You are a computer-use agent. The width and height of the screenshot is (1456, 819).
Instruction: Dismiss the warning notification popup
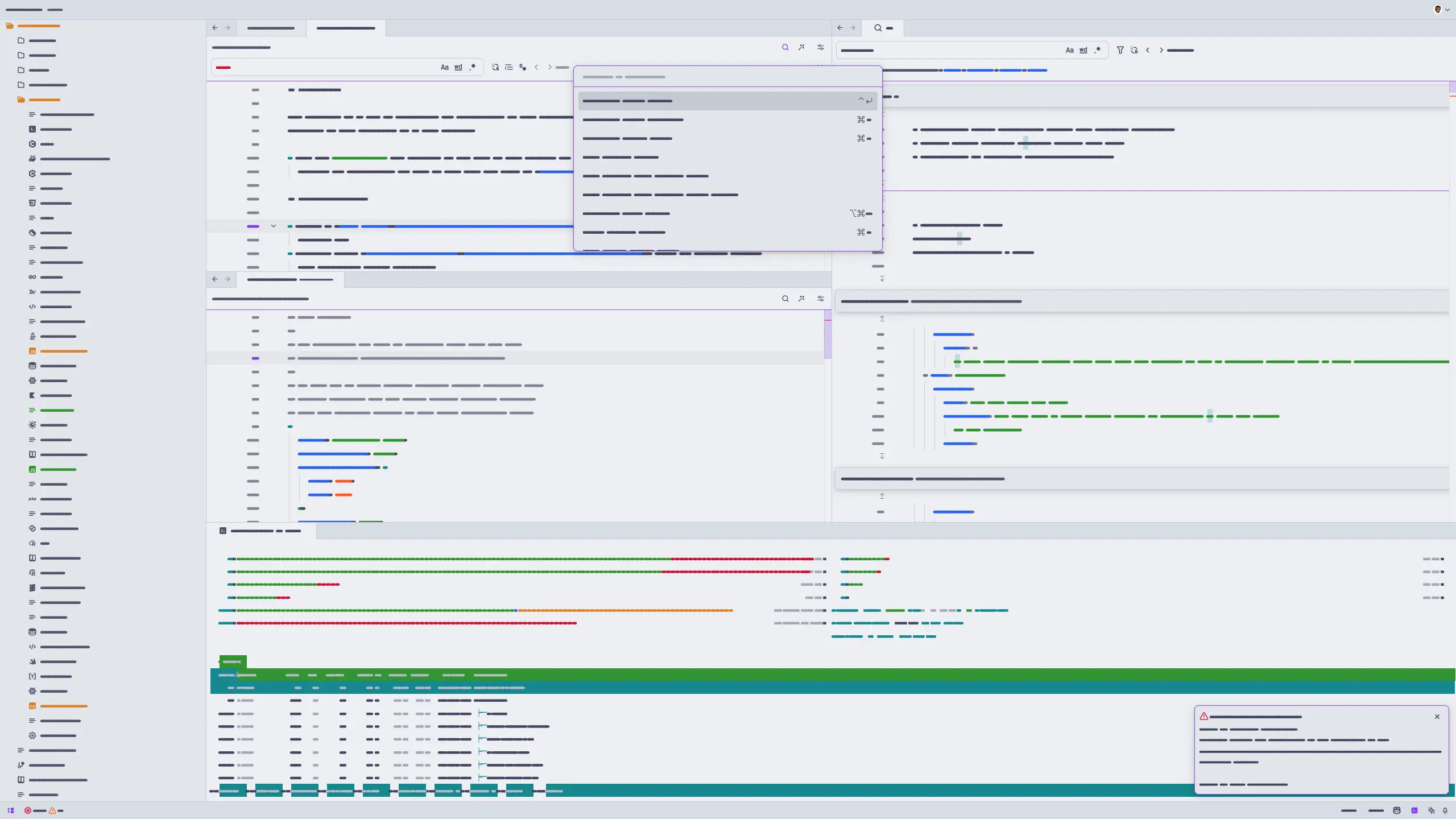tap(1437, 717)
